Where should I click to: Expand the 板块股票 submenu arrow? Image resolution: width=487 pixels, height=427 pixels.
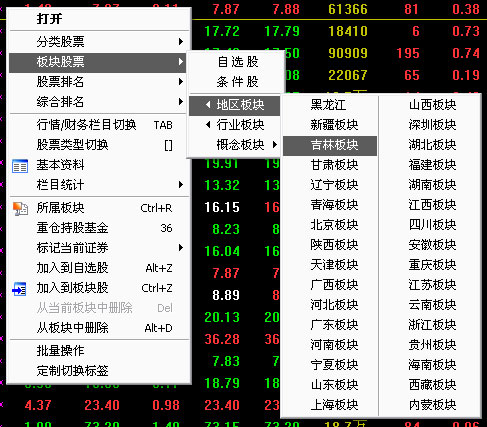(181, 62)
